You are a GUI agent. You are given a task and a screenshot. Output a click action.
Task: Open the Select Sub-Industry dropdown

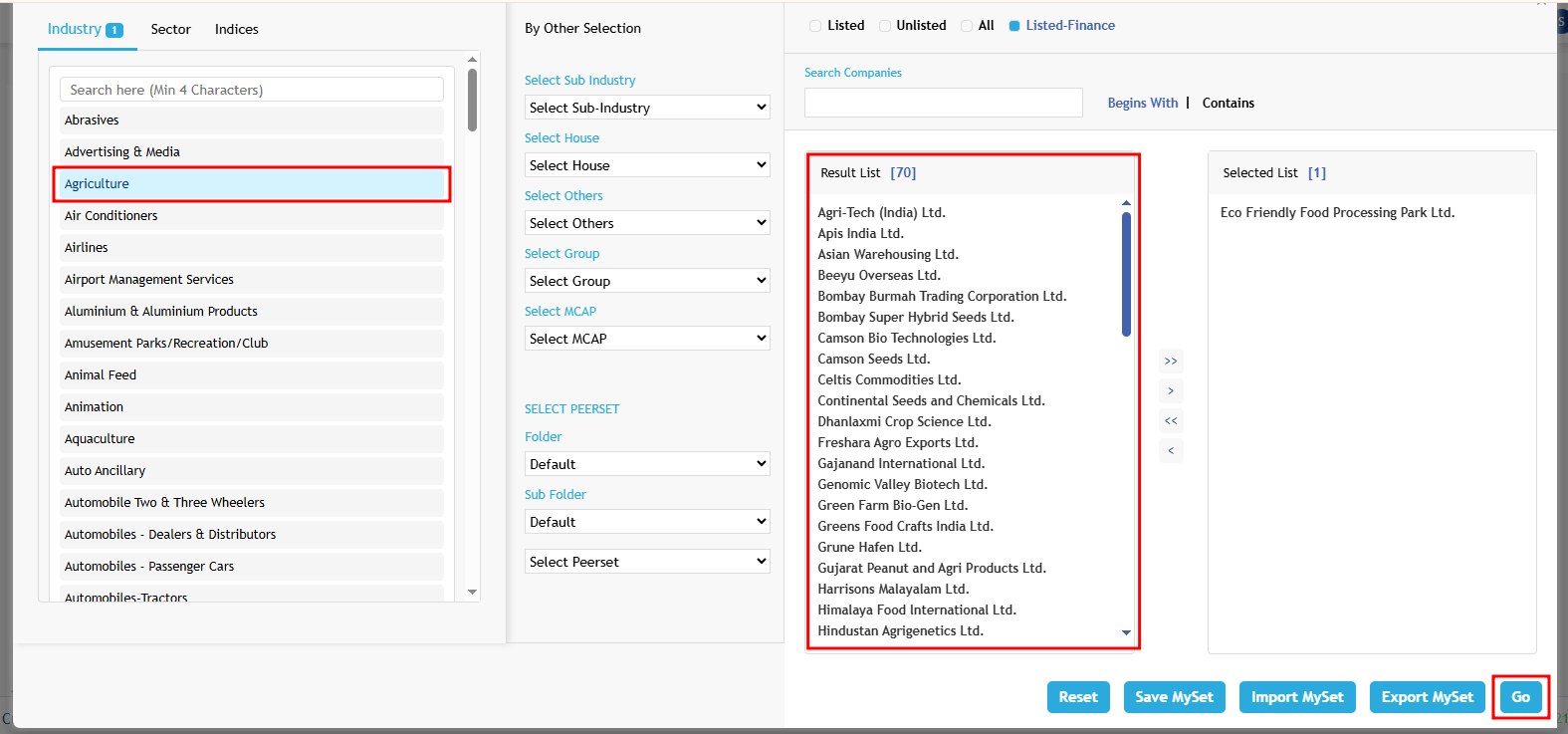(x=647, y=108)
